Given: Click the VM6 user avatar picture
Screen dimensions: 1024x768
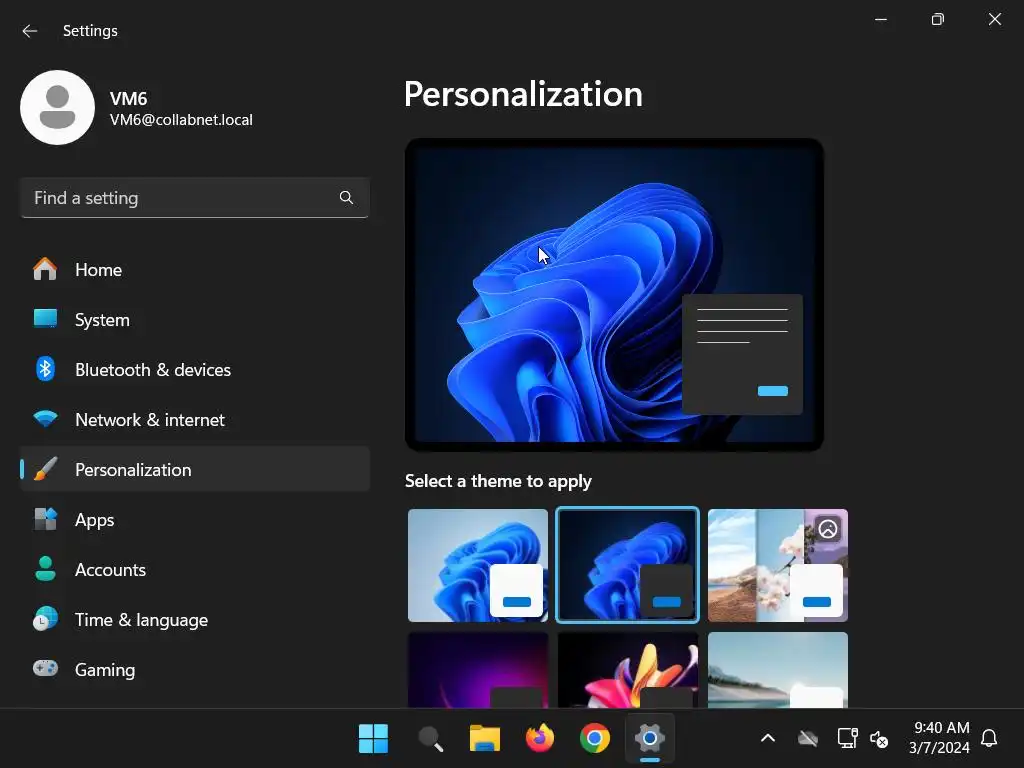Looking at the screenshot, I should 57,108.
